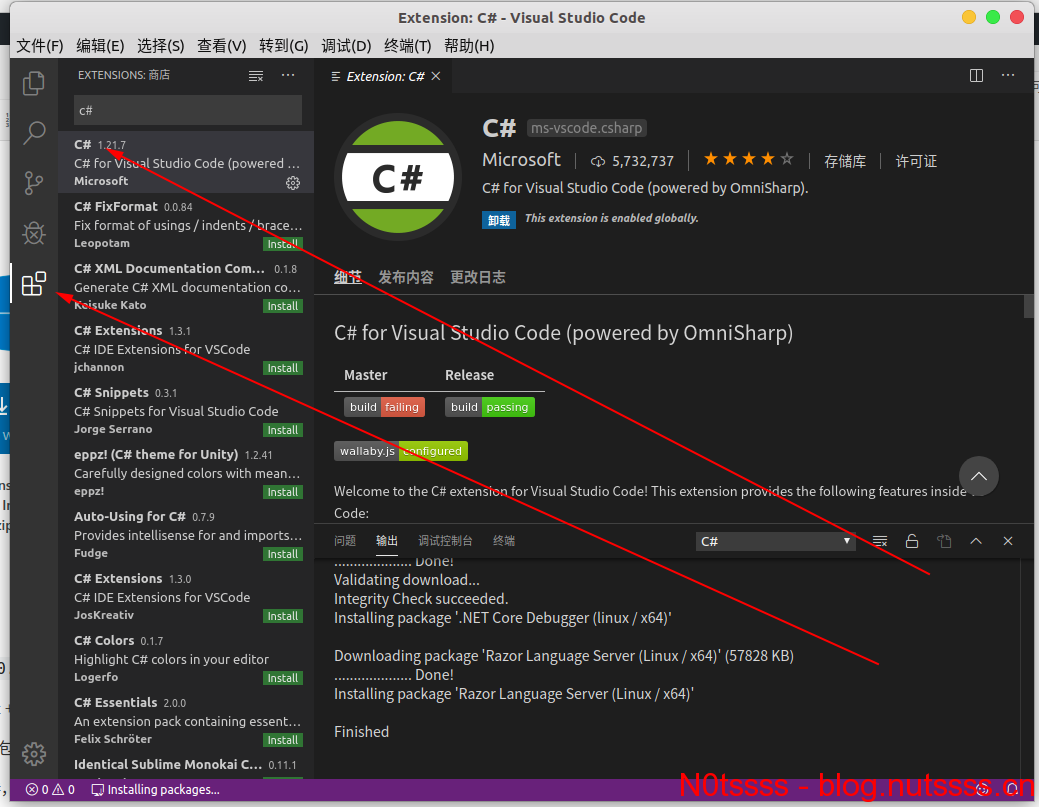Select the Identical Sublime Monokai extension row

186,766
